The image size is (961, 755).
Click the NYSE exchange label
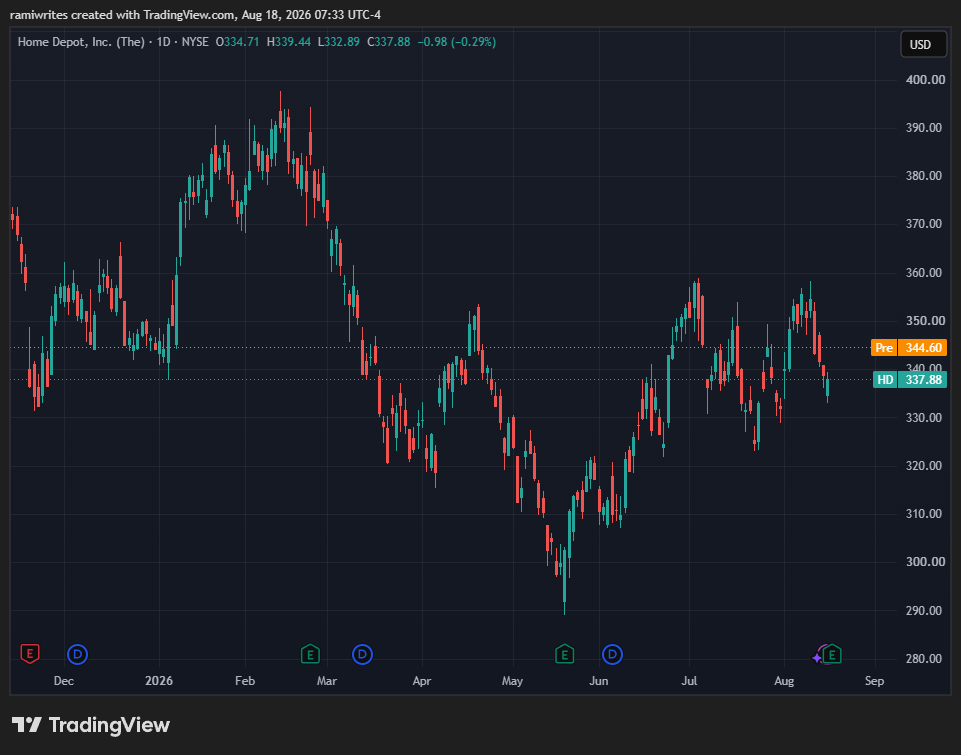coord(195,42)
